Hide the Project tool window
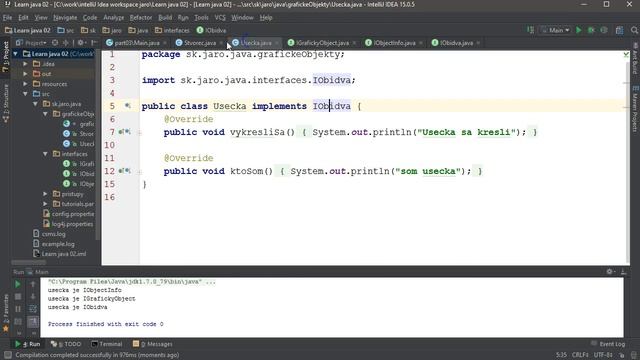Viewport: 640px width, 360px height. 94,42
